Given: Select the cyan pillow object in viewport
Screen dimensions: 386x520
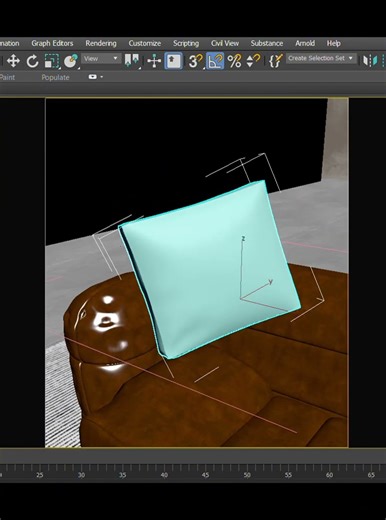Looking at the screenshot, I should pyautogui.click(x=210, y=270).
